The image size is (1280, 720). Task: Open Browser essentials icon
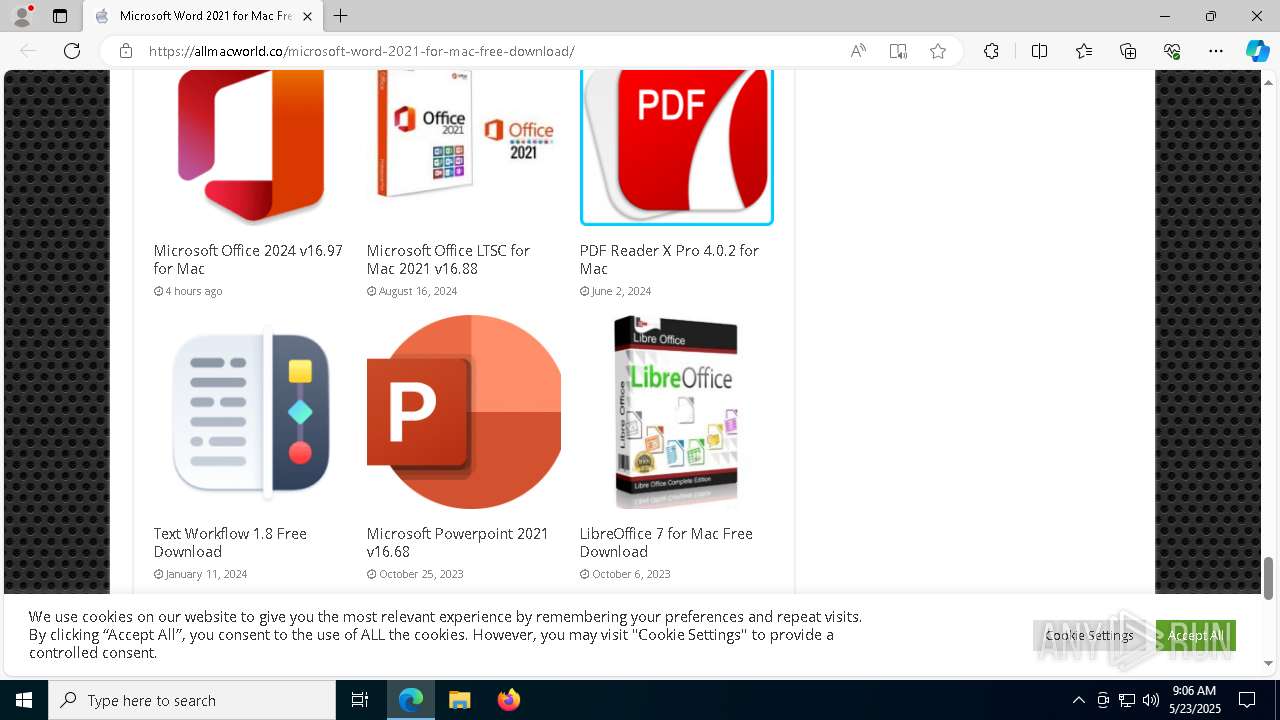tap(1172, 51)
